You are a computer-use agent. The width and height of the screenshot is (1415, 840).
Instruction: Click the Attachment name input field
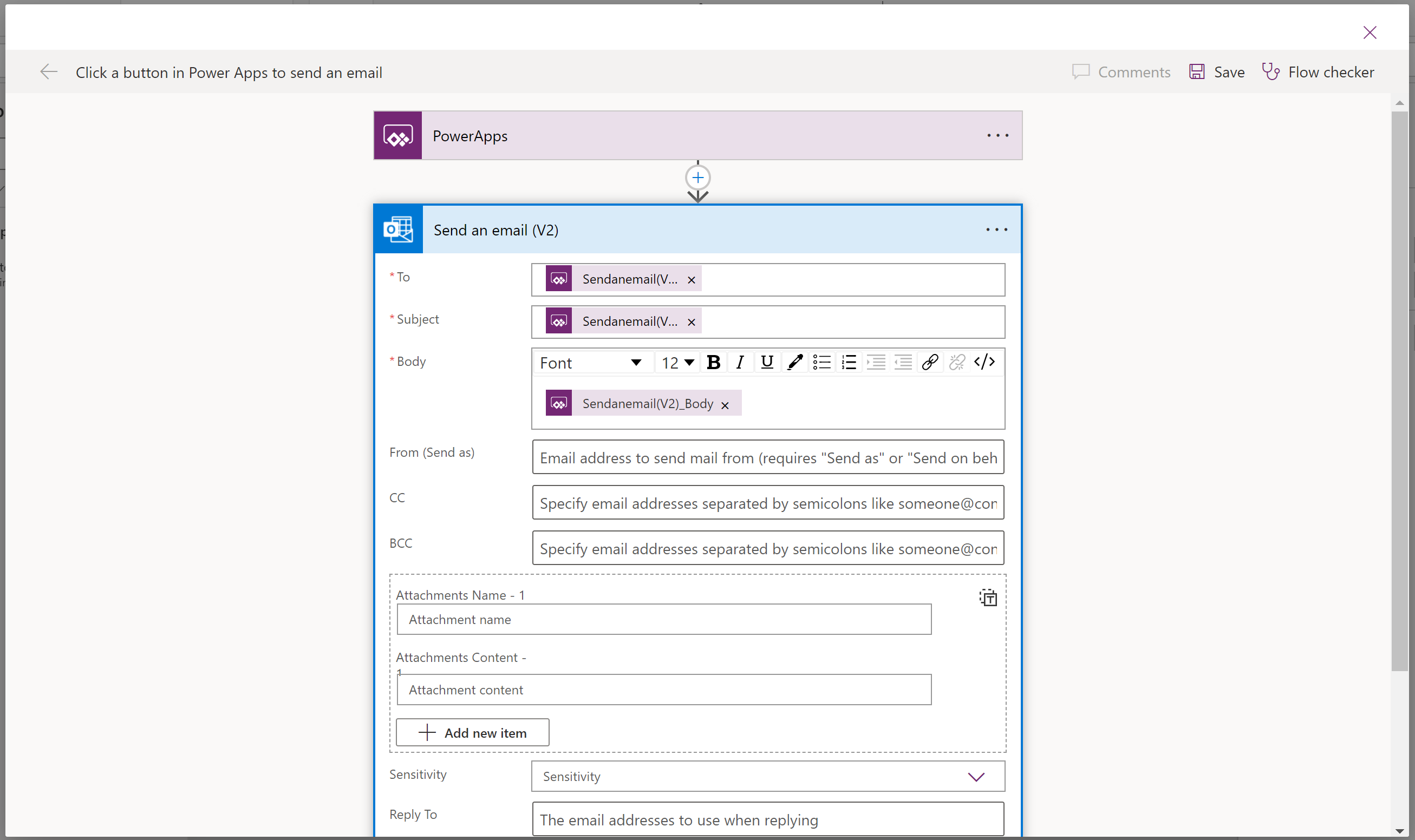(x=663, y=618)
